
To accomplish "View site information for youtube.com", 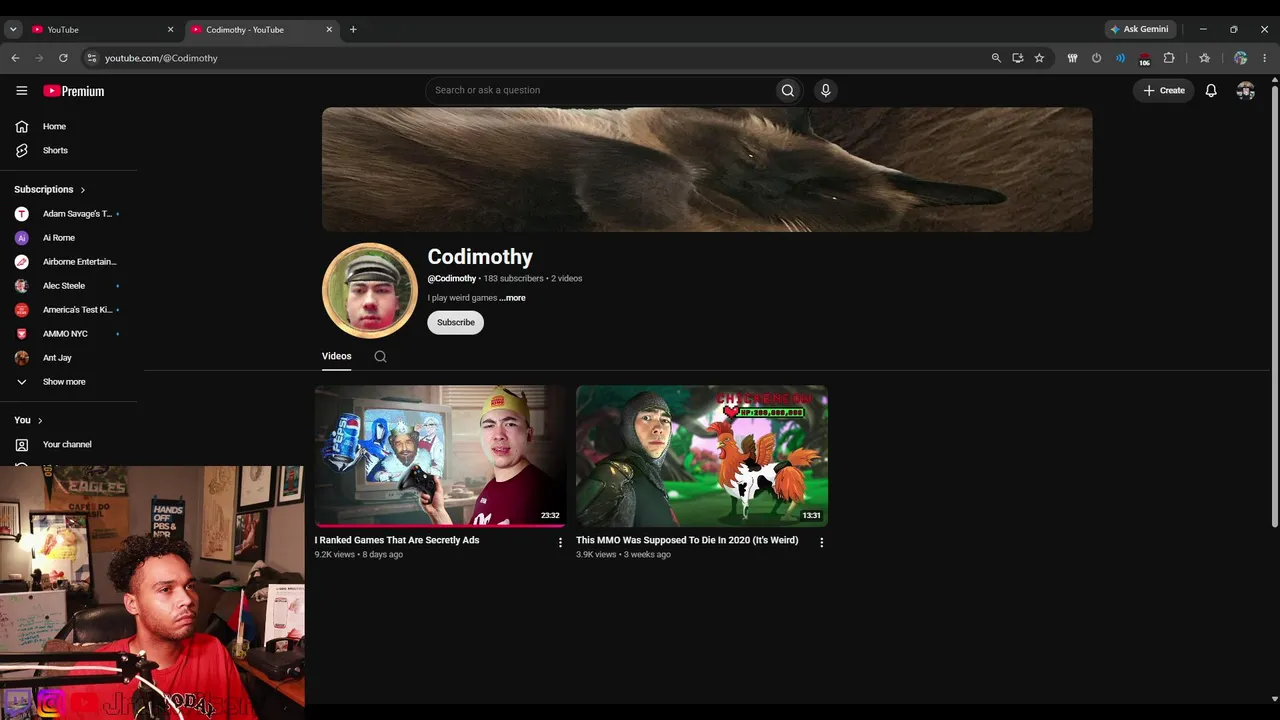I will 91,58.
